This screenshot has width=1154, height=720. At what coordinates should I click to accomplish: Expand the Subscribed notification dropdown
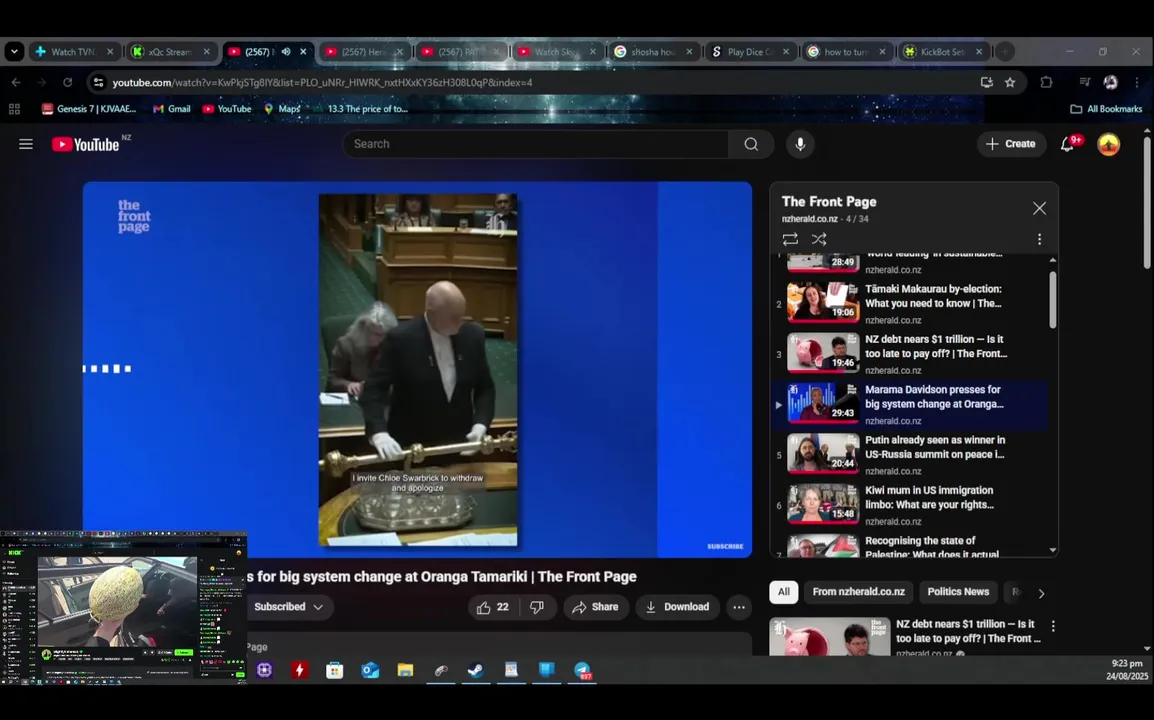(288, 607)
